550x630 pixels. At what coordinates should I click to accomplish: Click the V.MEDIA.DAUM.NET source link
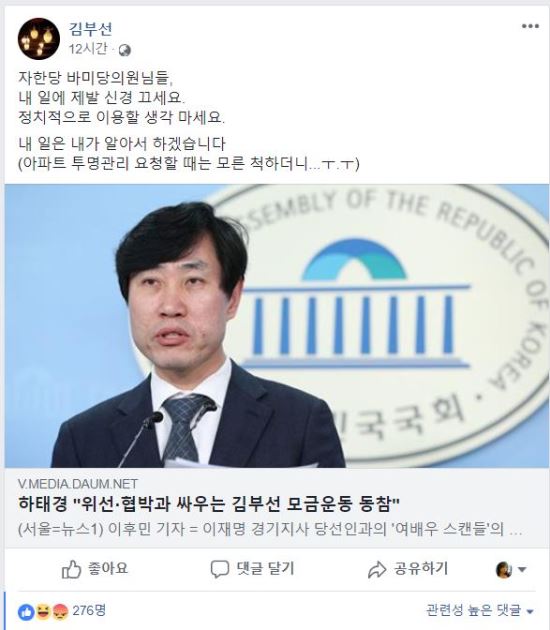click(x=78, y=483)
